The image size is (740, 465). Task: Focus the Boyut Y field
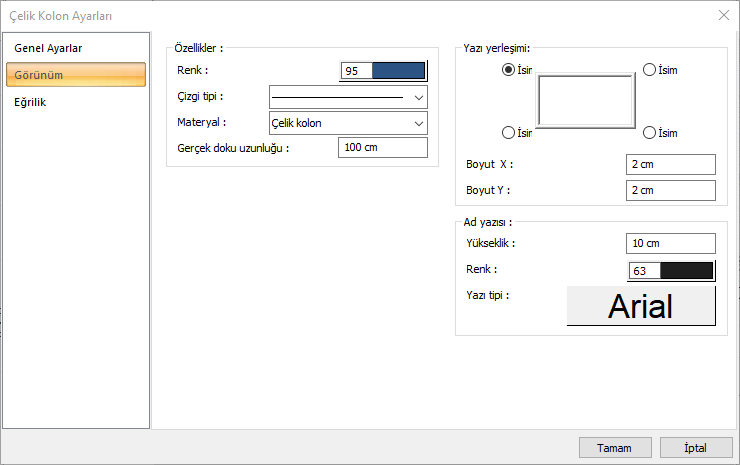tap(670, 190)
